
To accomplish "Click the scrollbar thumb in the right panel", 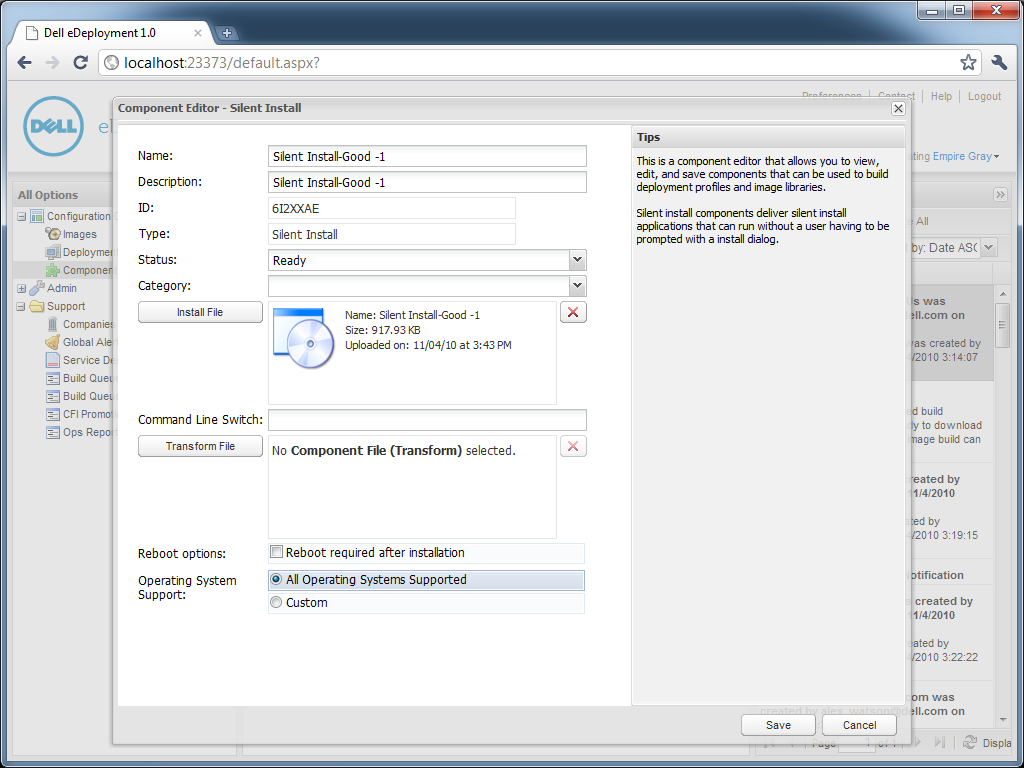I will [x=1002, y=324].
